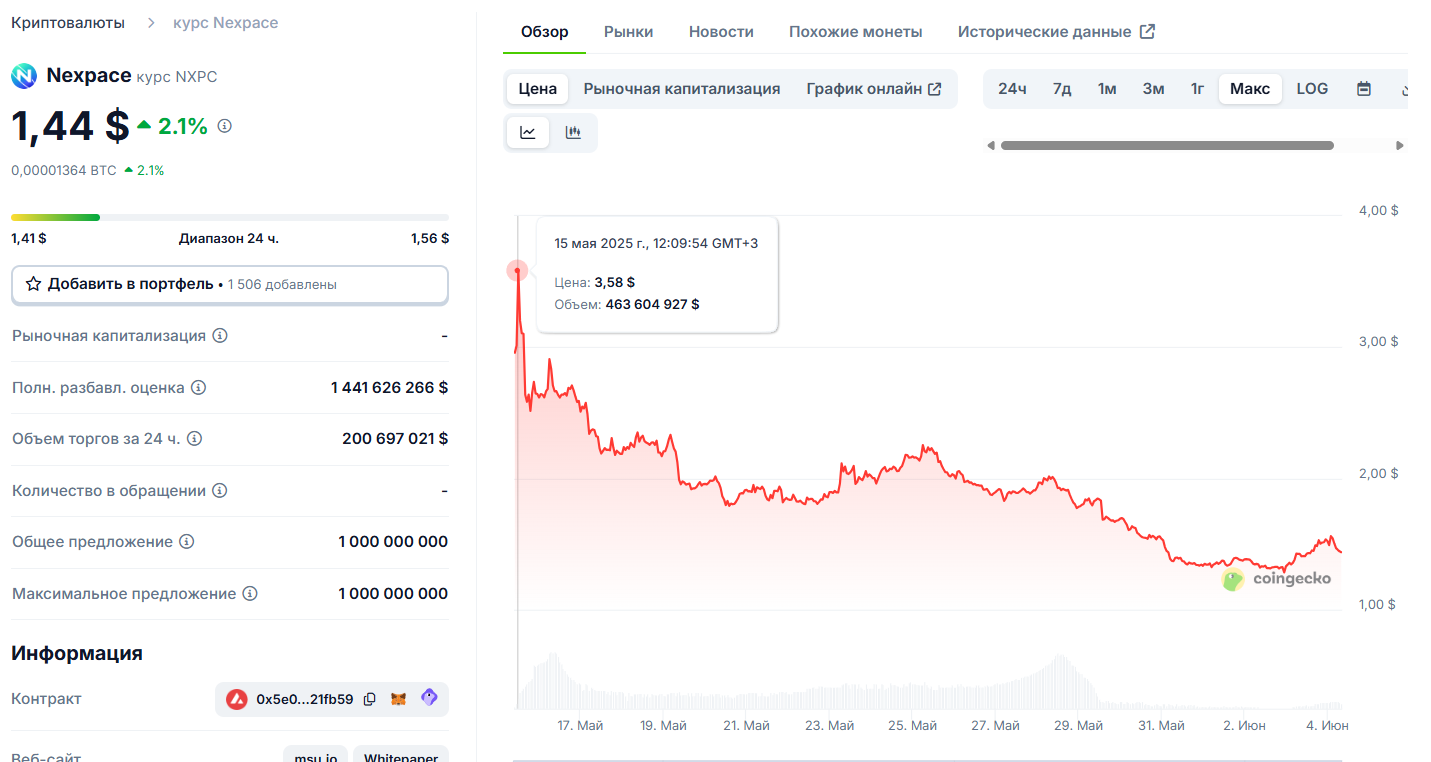
Task: Show info tooltip for Общее предложение
Action: pyautogui.click(x=187, y=542)
